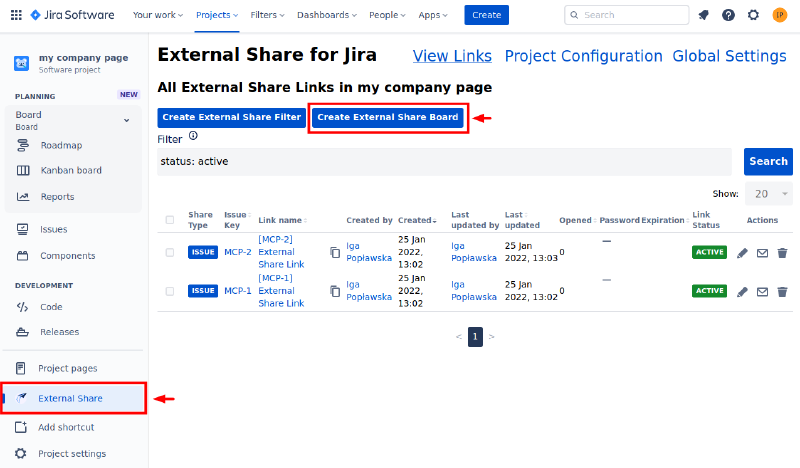Open the Apps dropdown menu
The width and height of the screenshot is (800, 468).
433,15
